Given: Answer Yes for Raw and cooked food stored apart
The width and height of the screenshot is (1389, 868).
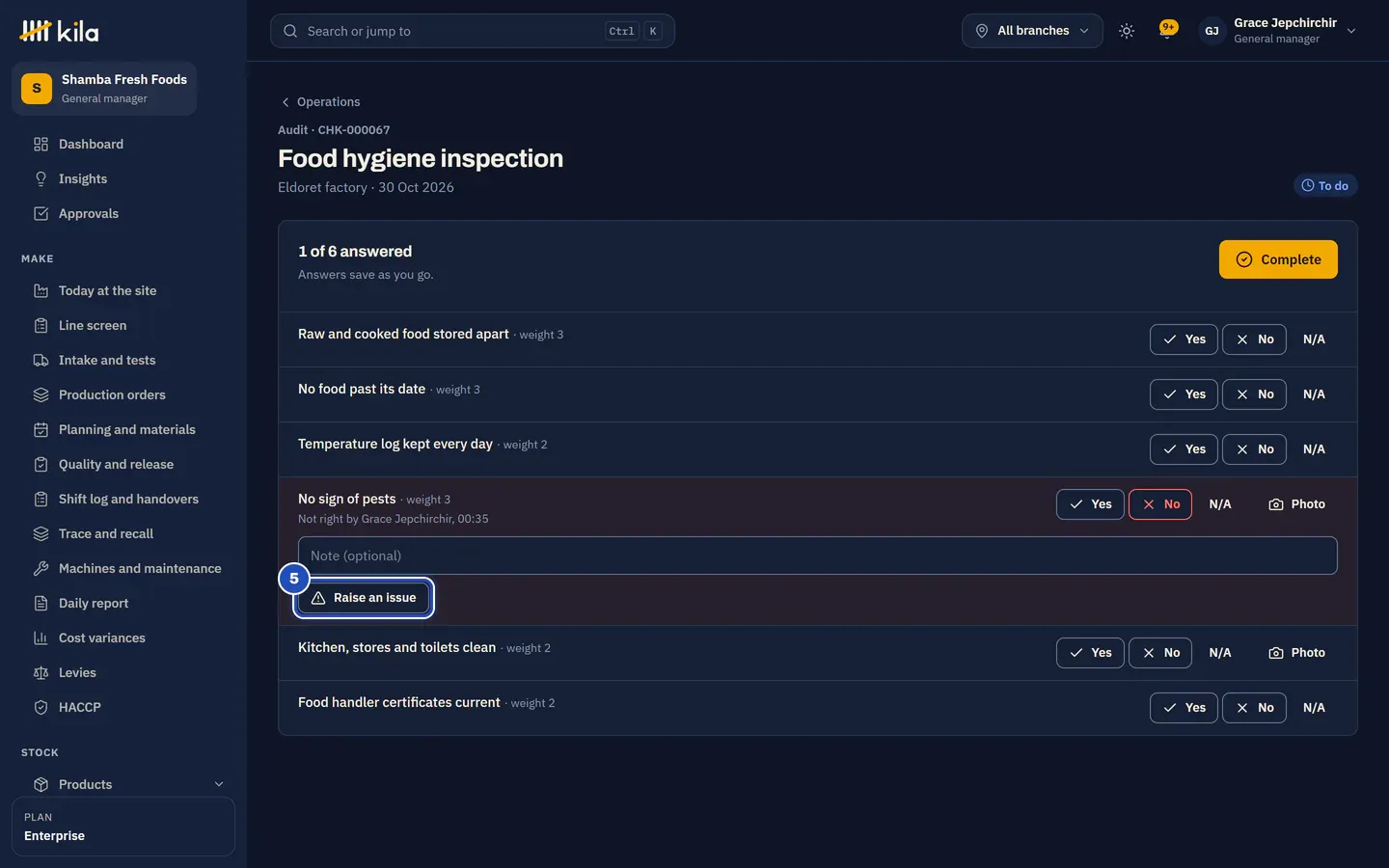Looking at the screenshot, I should point(1184,339).
